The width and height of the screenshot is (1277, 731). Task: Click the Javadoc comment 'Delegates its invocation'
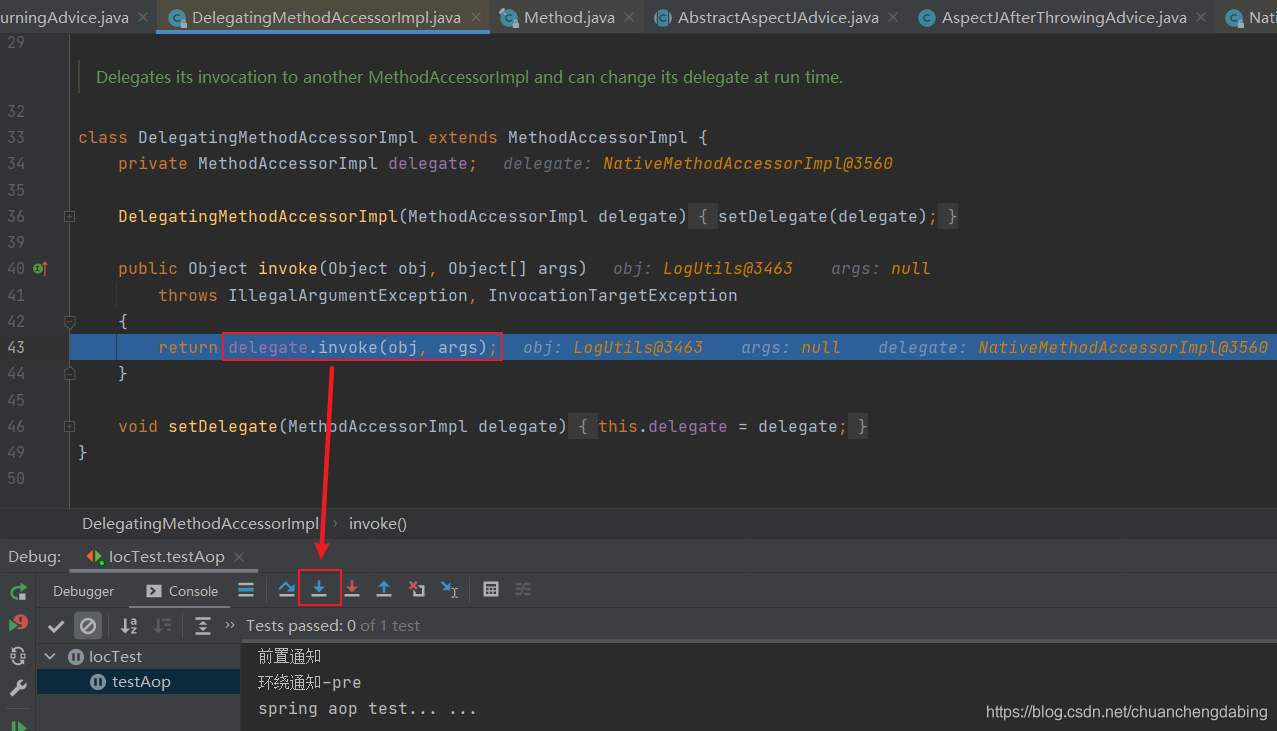tap(469, 77)
